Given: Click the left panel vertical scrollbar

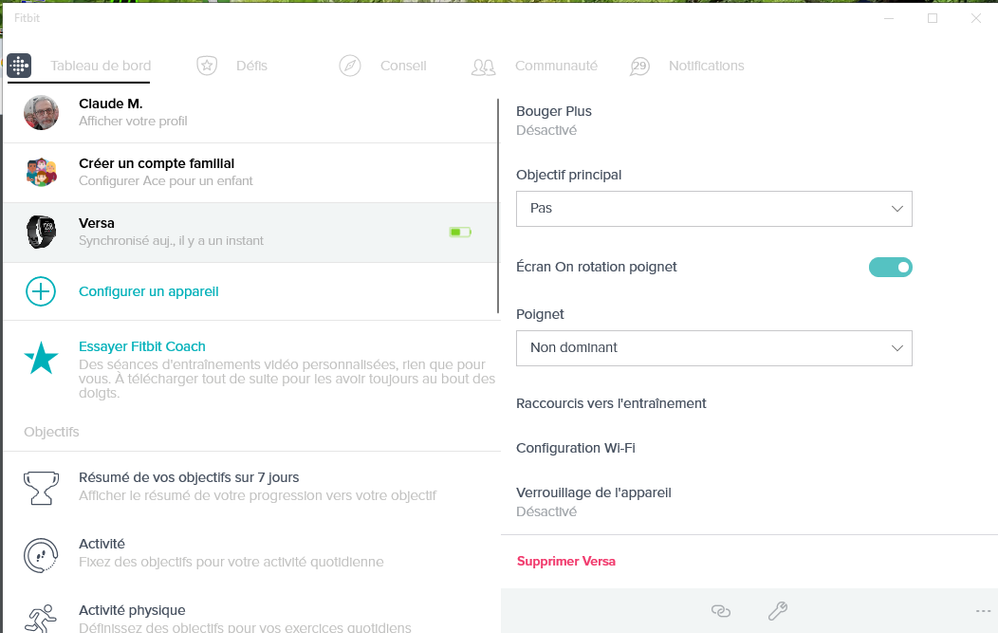Looking at the screenshot, I should 498,206.
